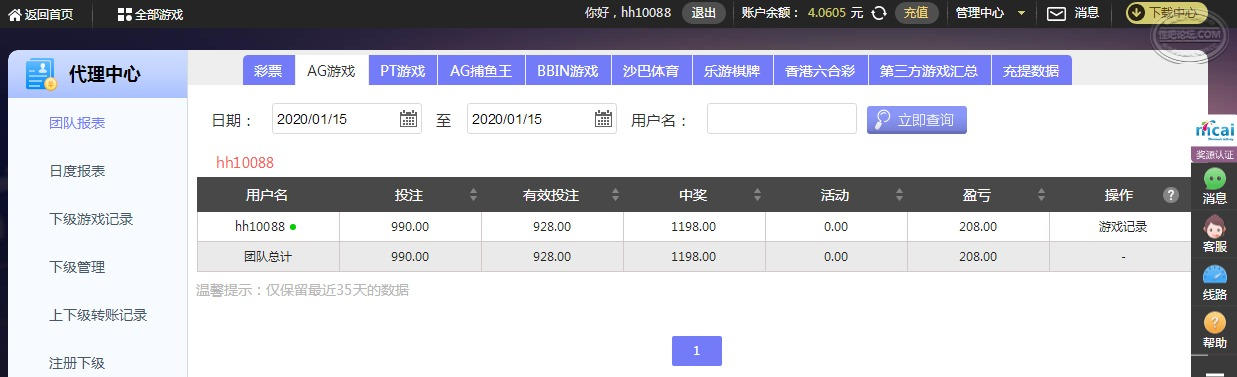Switch to the 香港六合彩 tab
1237x377 pixels.
pos(820,71)
